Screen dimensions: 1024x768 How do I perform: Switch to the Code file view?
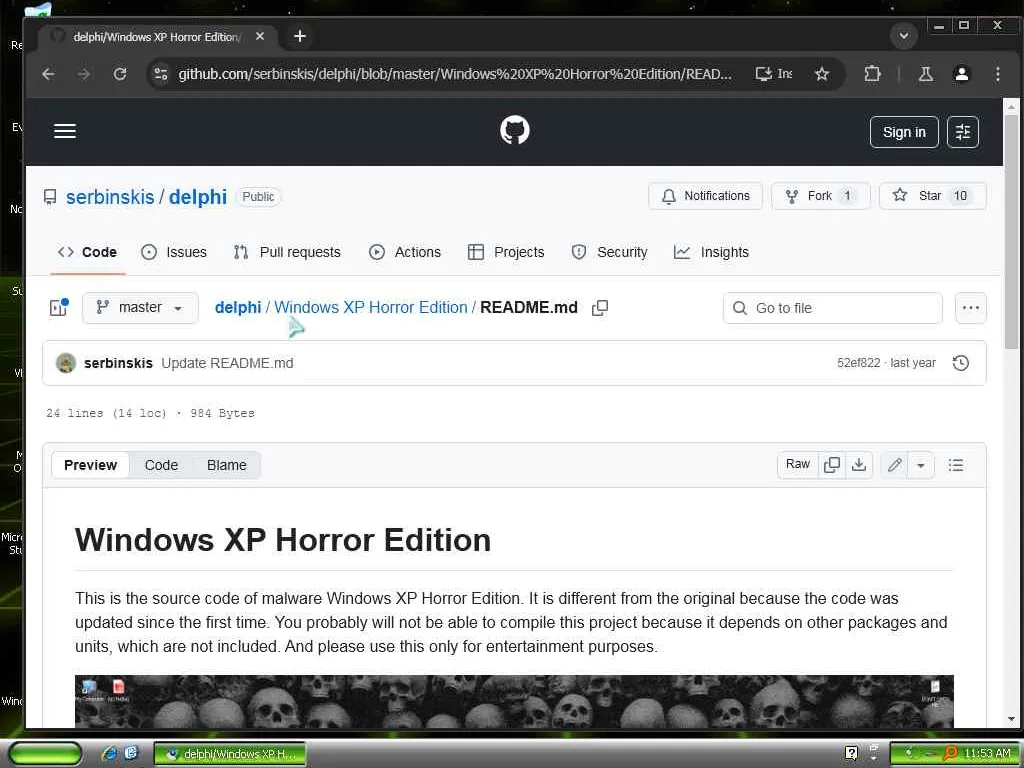161,465
